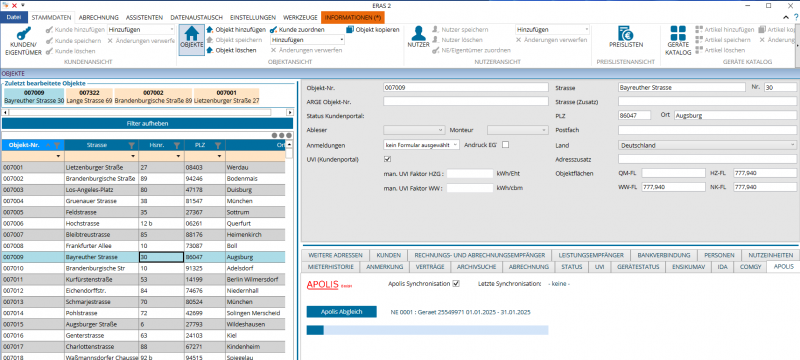800x360 pixels.
Task: Toggle the Andruck EG checkbox
Action: pos(505,145)
